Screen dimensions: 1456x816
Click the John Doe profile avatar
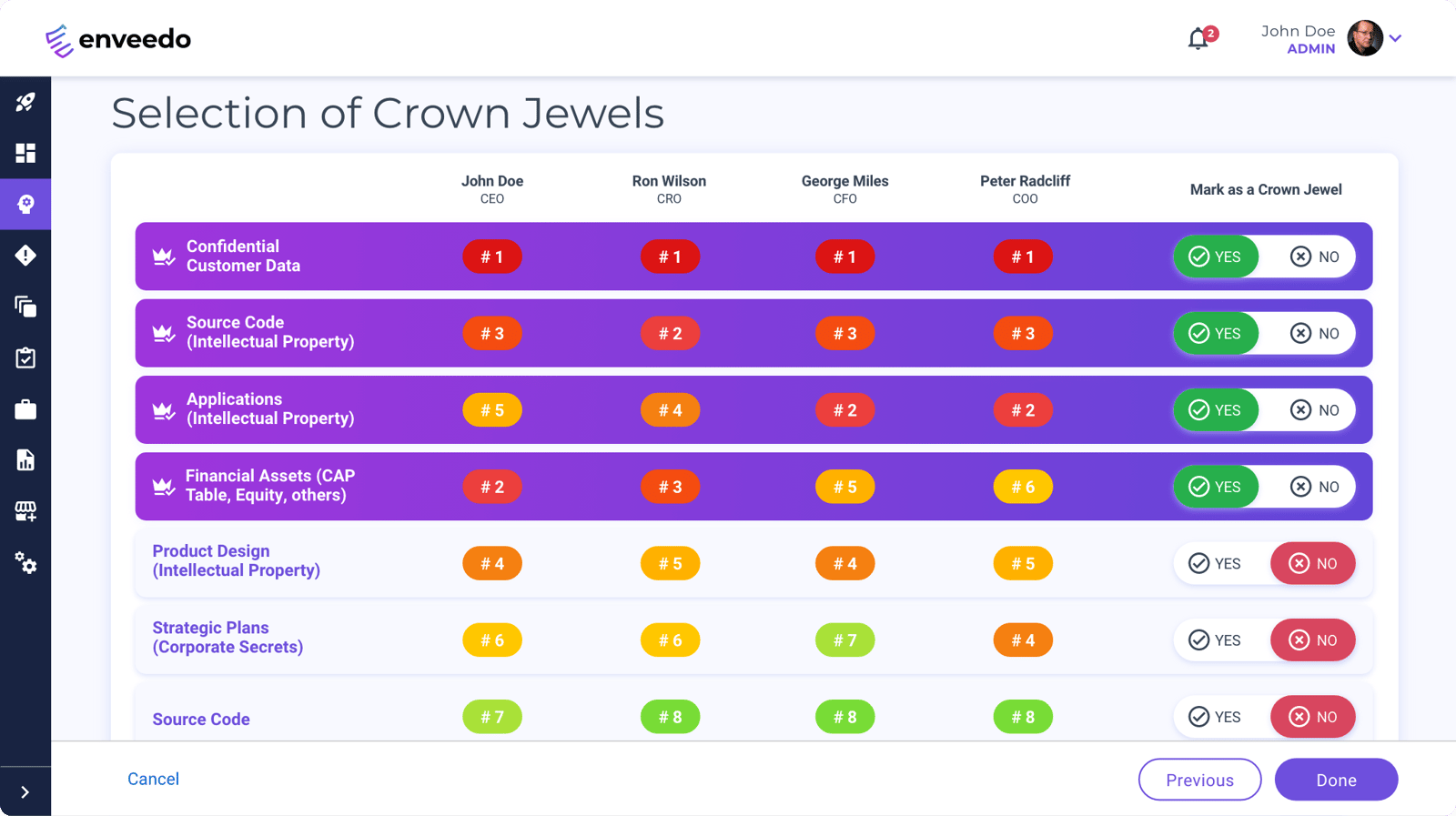click(x=1365, y=38)
